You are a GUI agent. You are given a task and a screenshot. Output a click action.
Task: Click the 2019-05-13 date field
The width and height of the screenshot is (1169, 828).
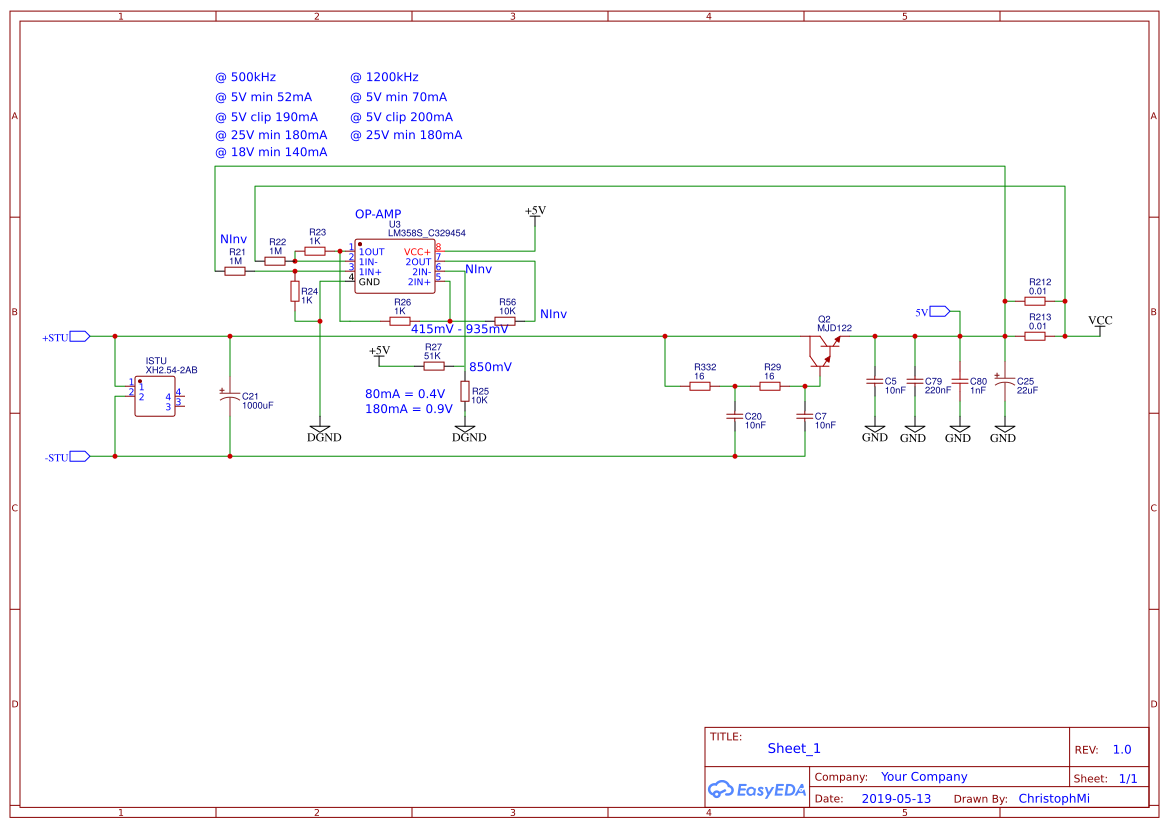pos(896,798)
